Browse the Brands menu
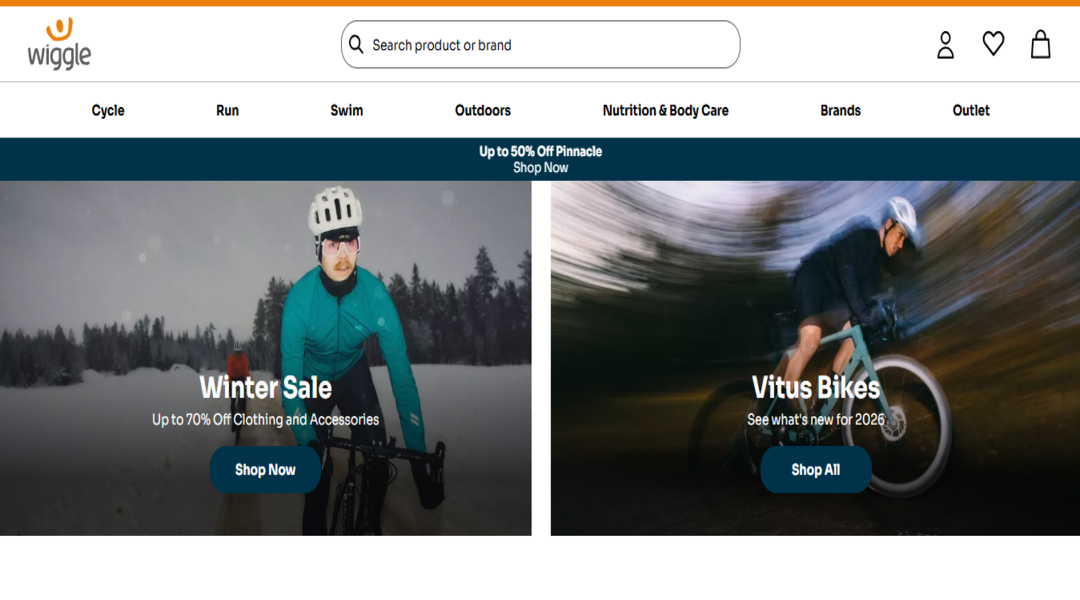This screenshot has width=1080, height=600. click(840, 111)
